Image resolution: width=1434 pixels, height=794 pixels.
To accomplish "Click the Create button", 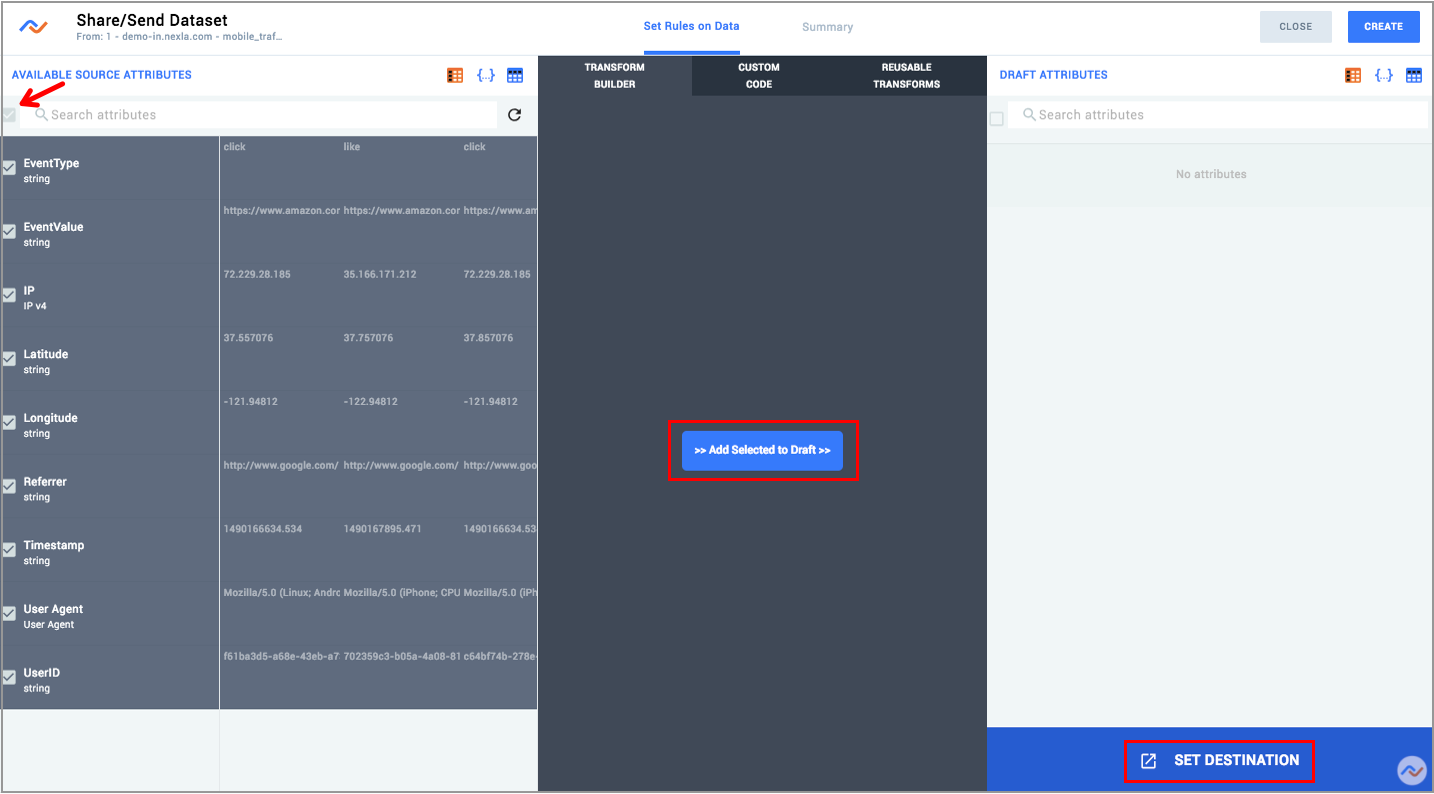I will pyautogui.click(x=1383, y=27).
